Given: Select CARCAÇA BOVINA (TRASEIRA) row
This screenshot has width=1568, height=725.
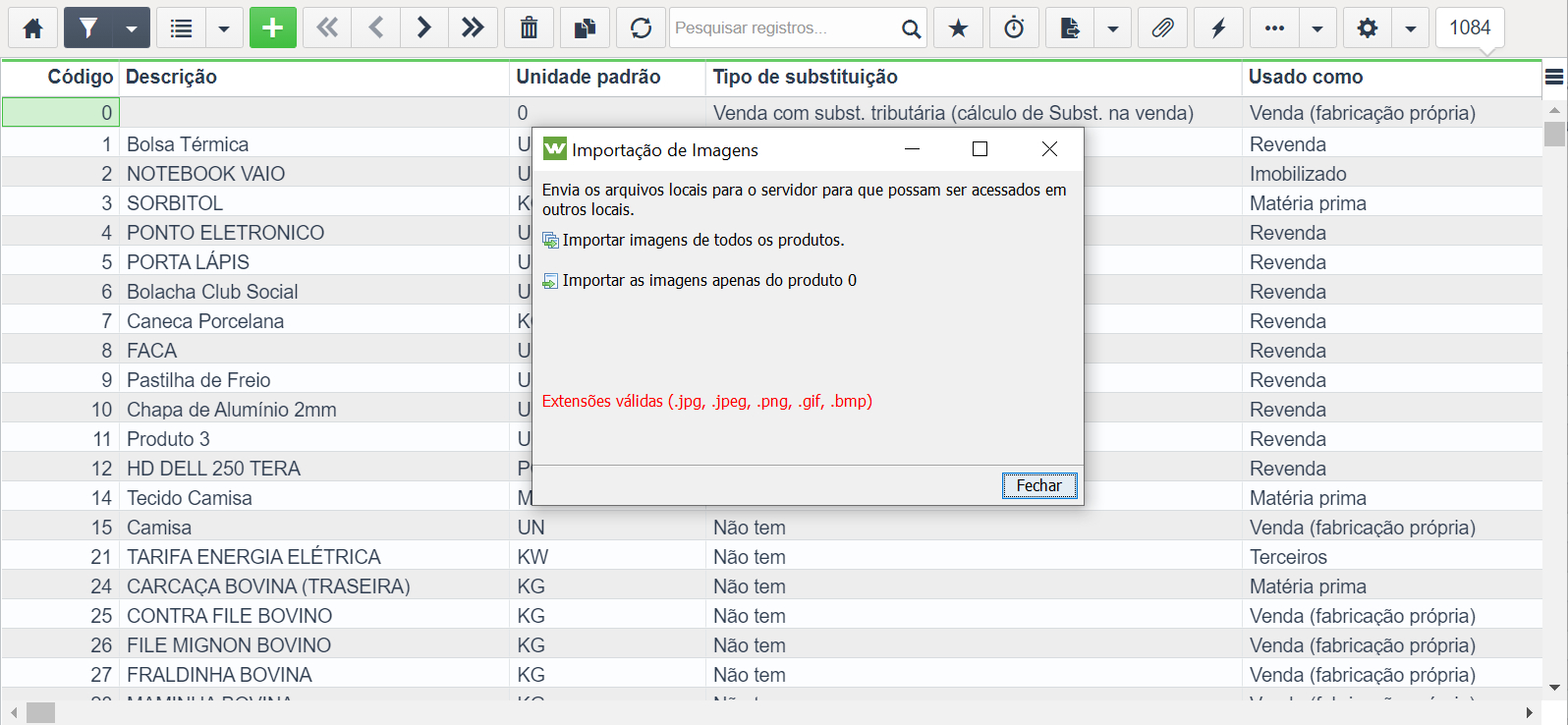Looking at the screenshot, I should 771,586.
